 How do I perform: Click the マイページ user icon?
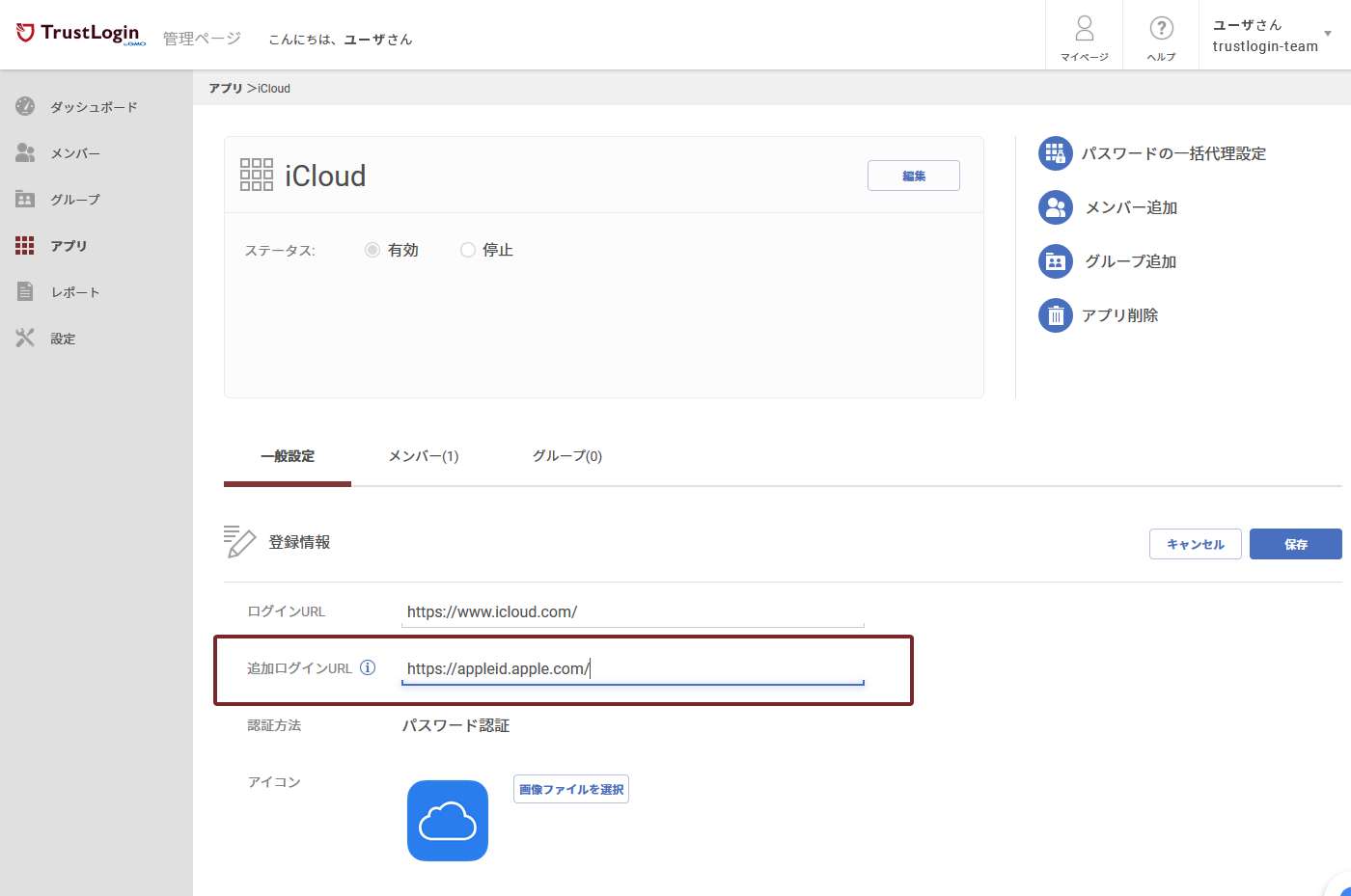pos(1084,29)
